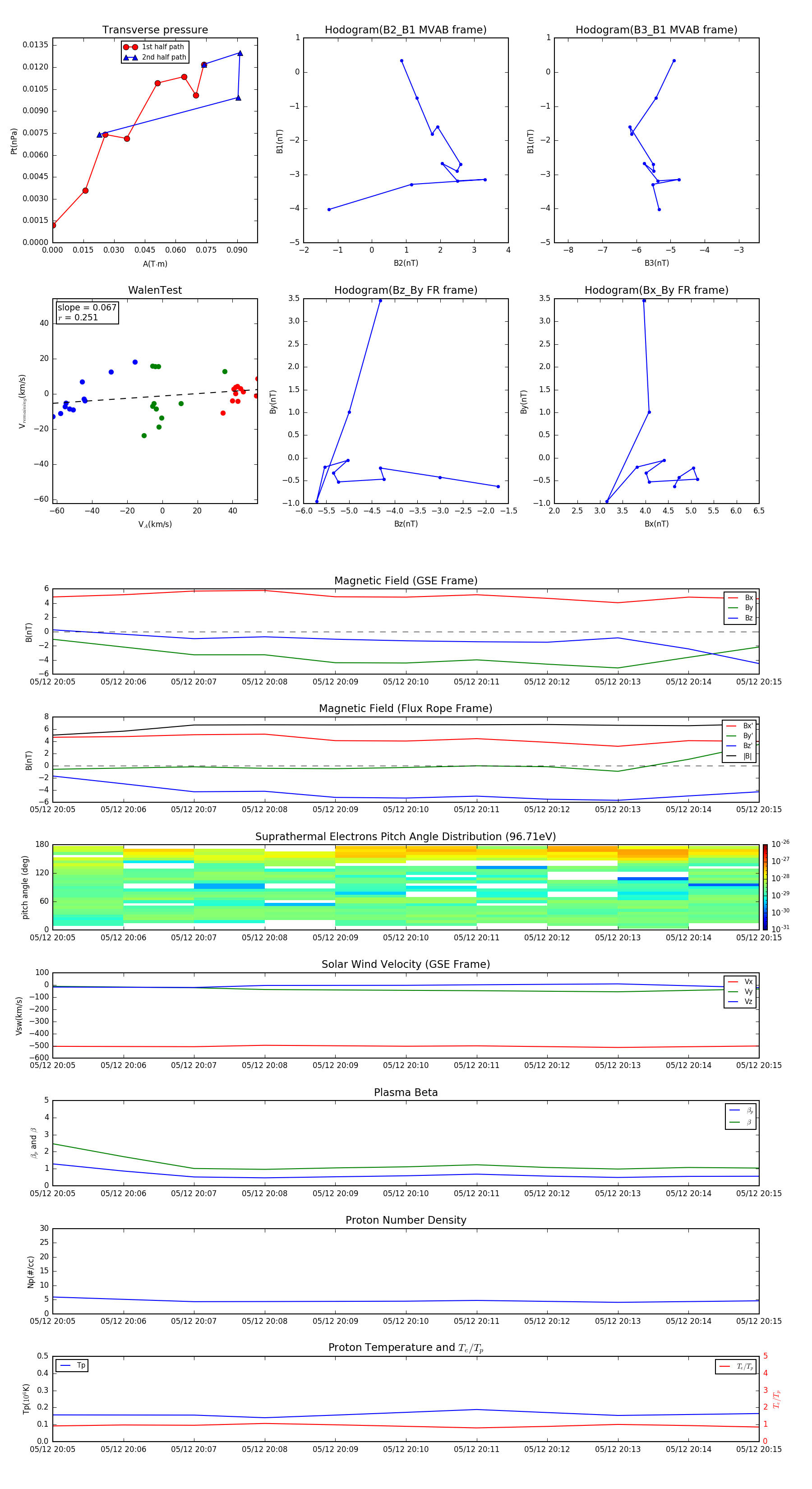Click the Te/Tp legend entry
The image size is (812, 1489).
tap(736, 1366)
